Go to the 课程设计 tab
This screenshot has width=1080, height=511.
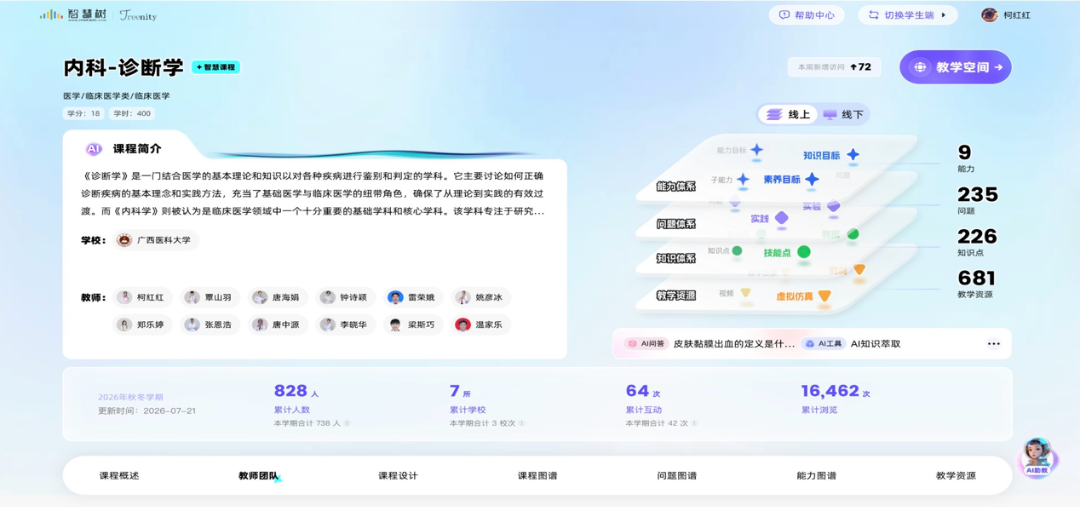tap(397, 476)
